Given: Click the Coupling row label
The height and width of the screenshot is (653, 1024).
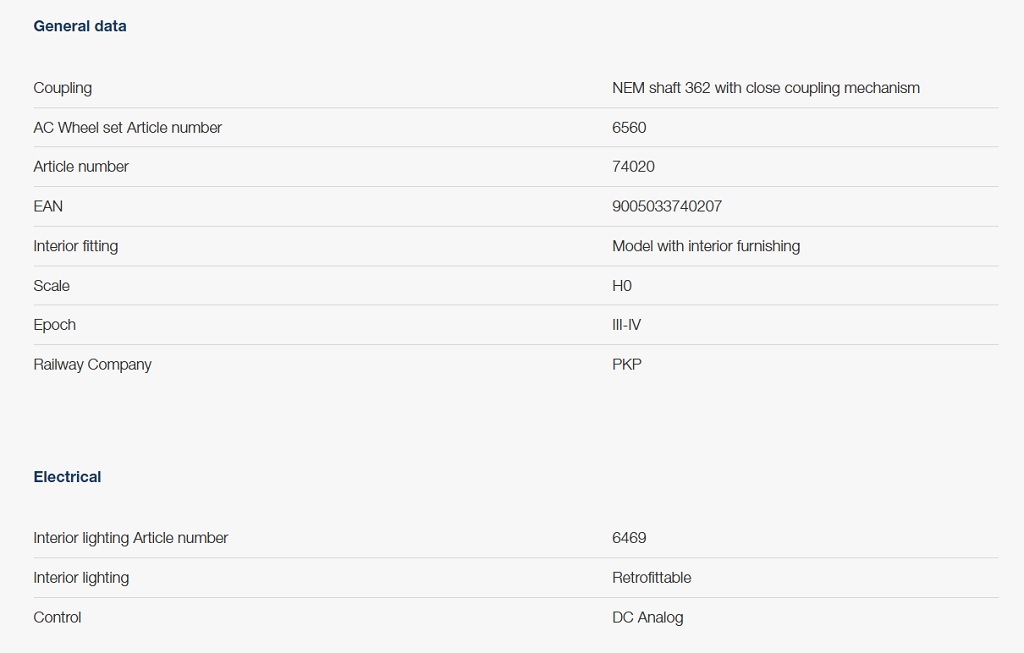Looking at the screenshot, I should (62, 88).
